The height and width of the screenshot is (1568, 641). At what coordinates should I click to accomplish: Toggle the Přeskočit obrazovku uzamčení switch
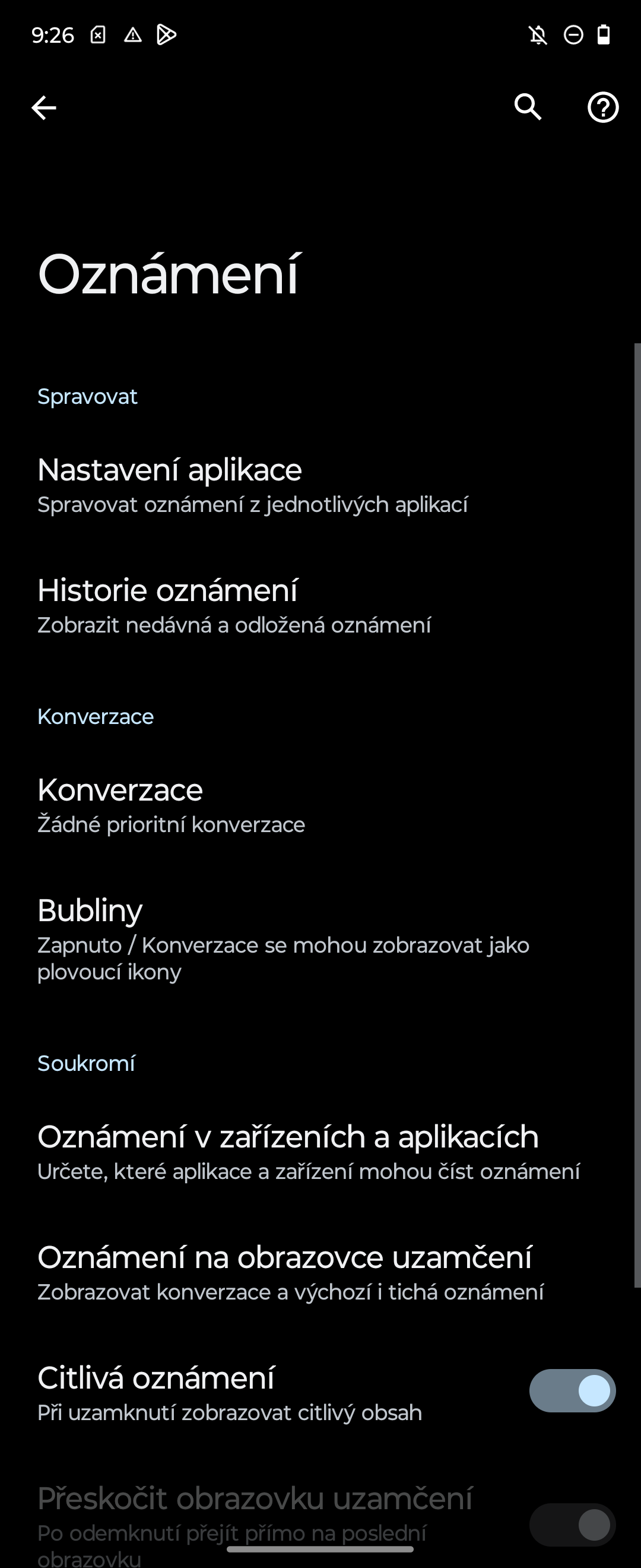572,1525
